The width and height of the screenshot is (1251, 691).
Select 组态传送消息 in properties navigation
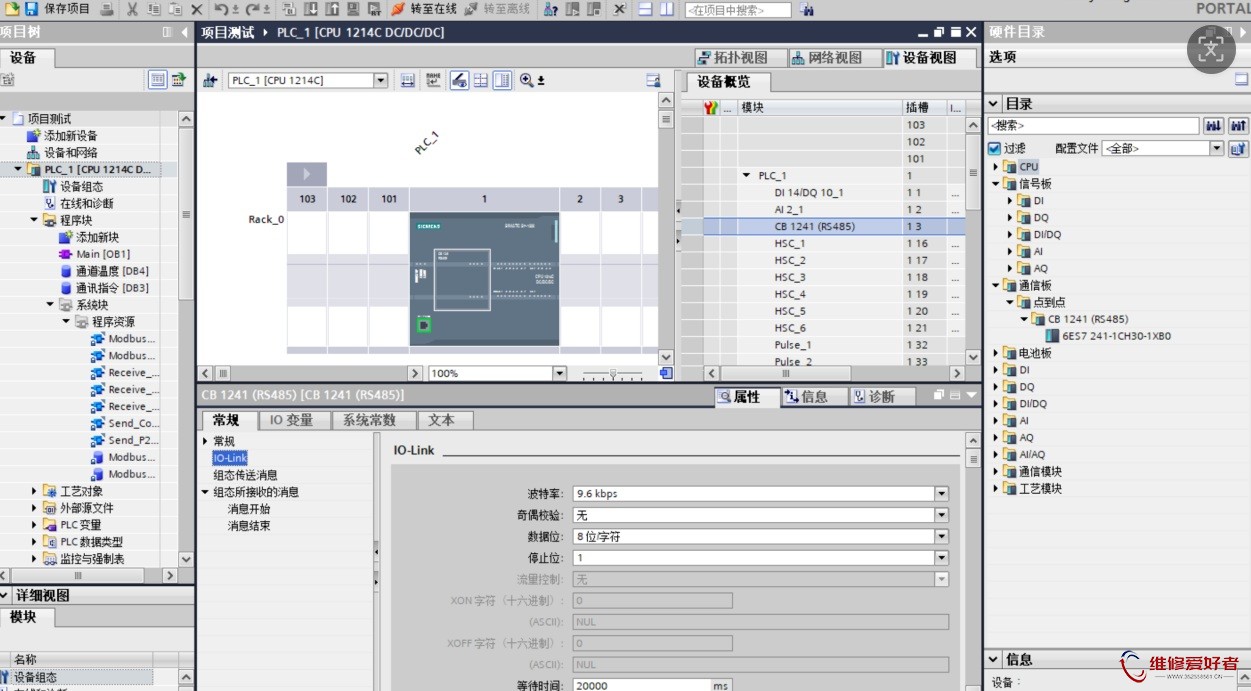[x=245, y=475]
